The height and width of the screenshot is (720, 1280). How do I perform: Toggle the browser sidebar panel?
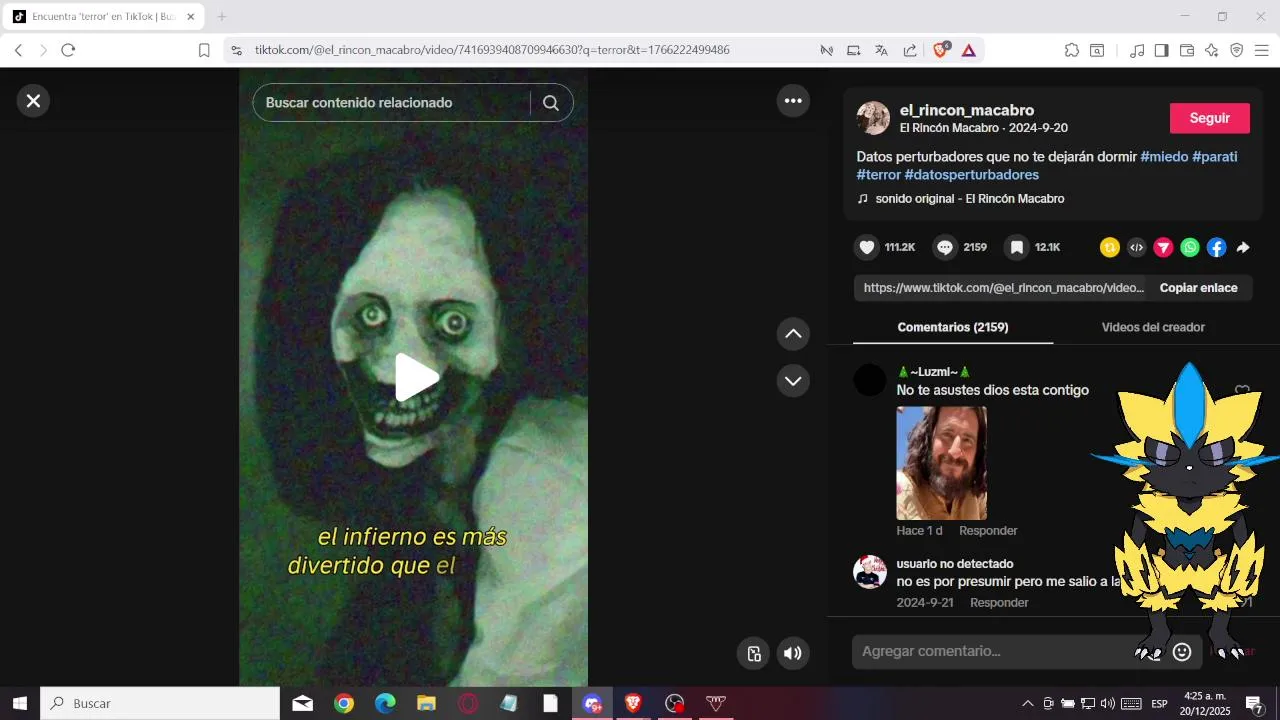[1162, 50]
